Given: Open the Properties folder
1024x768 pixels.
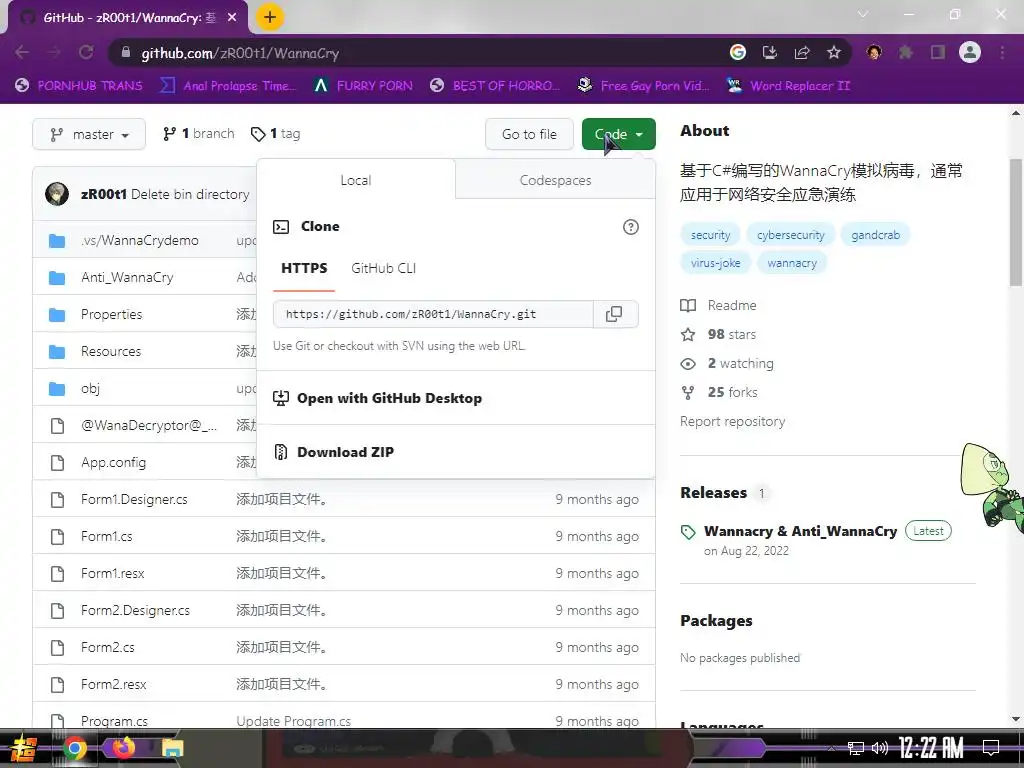Looking at the screenshot, I should [x=112, y=314].
